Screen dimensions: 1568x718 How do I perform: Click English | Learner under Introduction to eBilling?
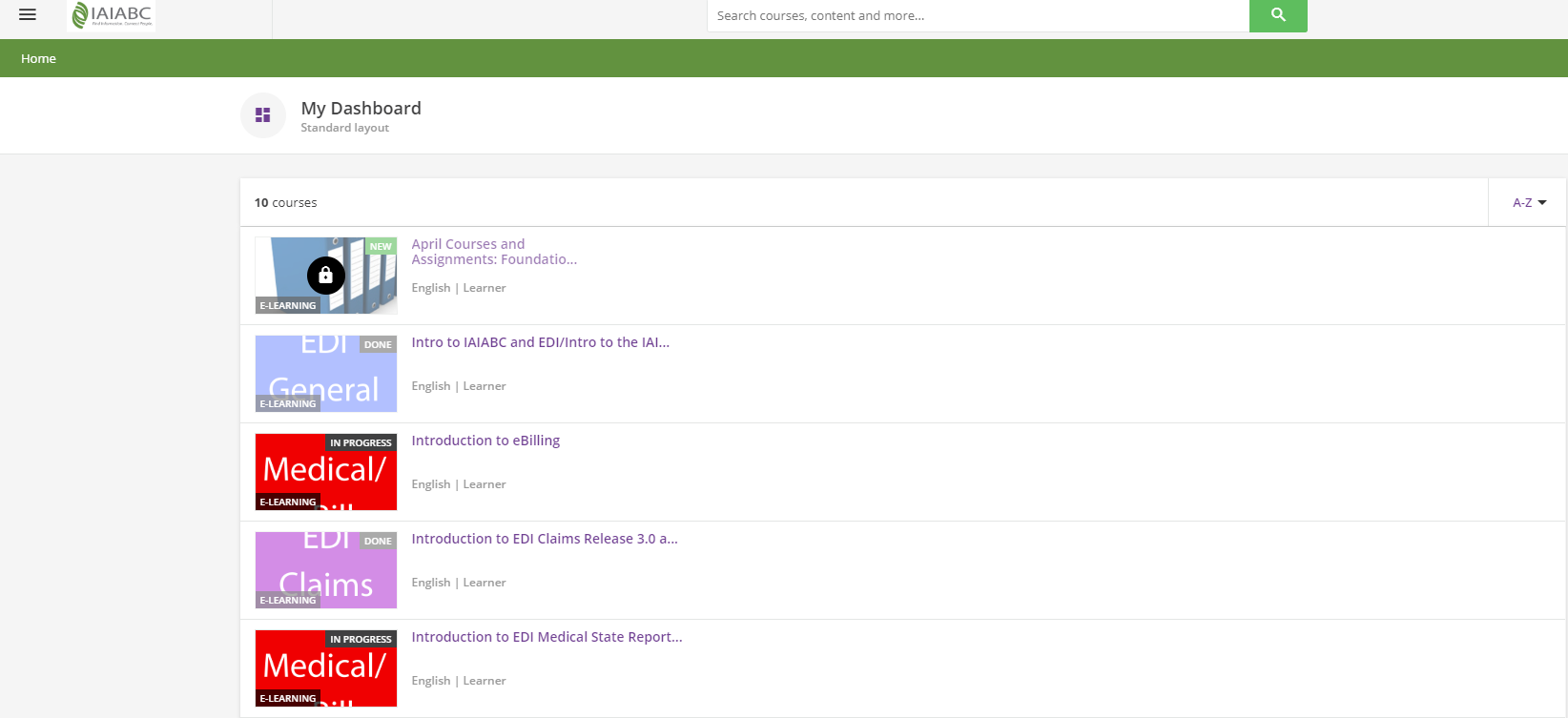click(459, 484)
